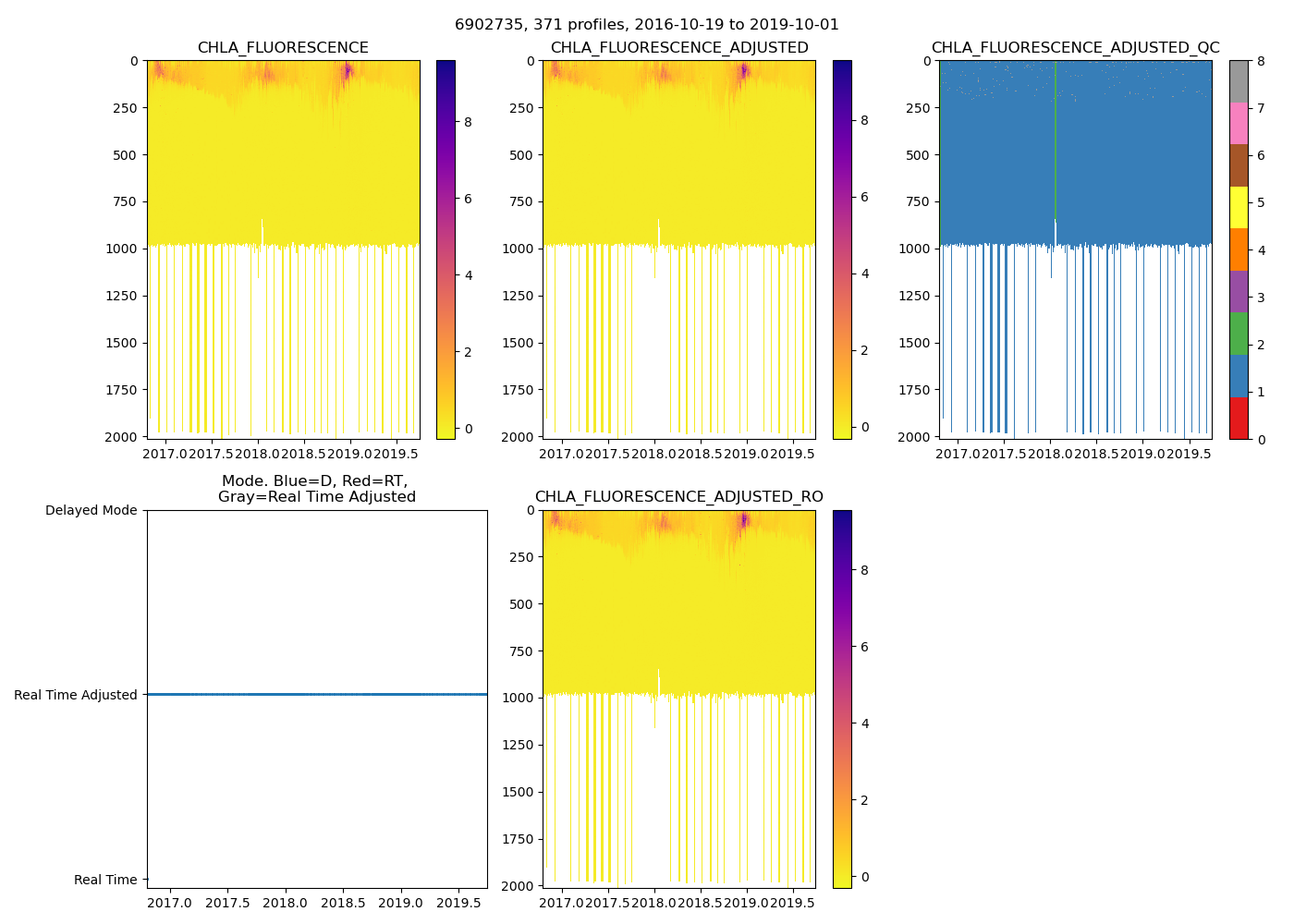Viewport: 1294px width, 924px height.
Task: Click the "Delayed Mode" axis label
Action: pos(91,511)
